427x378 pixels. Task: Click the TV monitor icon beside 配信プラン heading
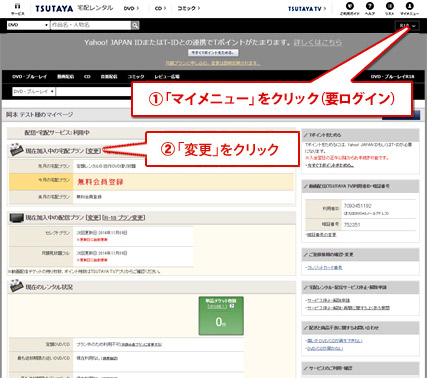click(16, 218)
